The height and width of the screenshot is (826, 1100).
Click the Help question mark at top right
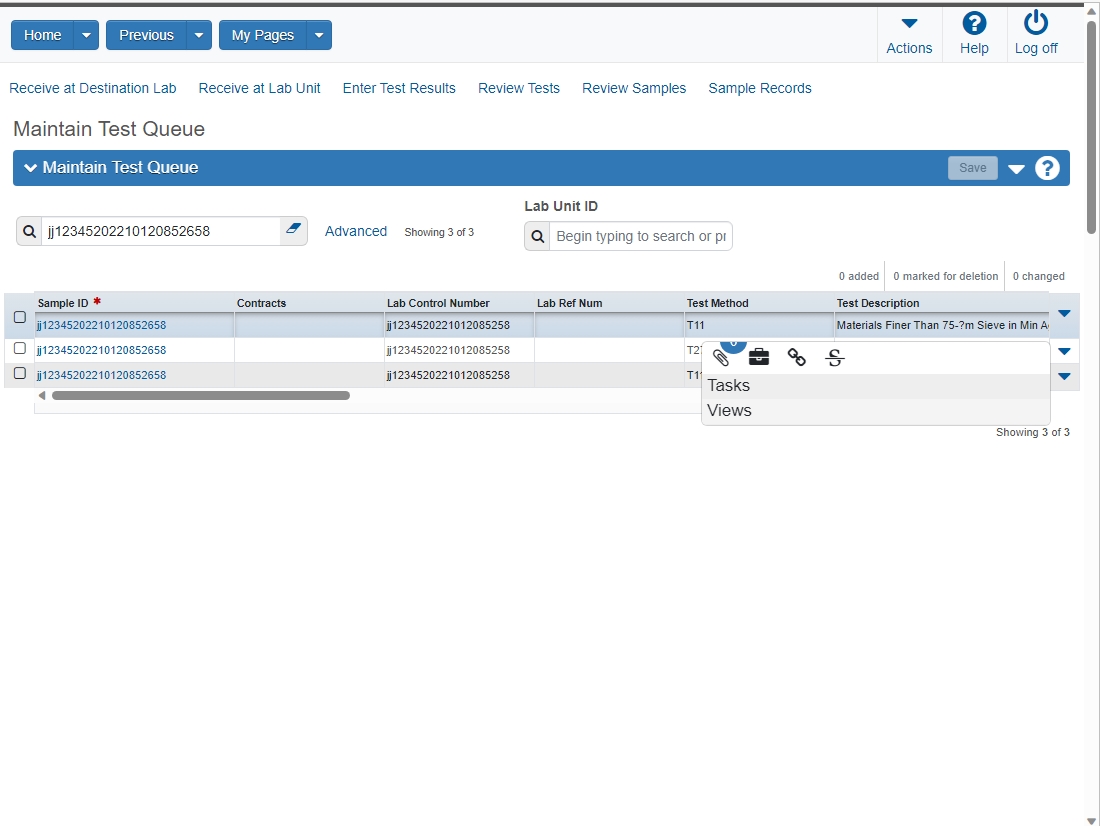pyautogui.click(x=974, y=23)
